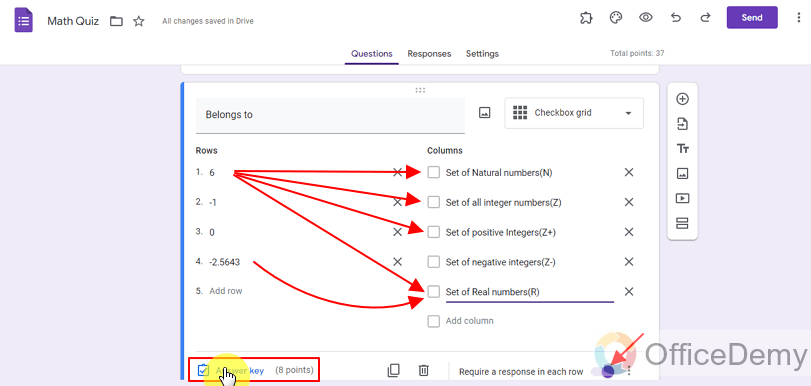Click the Send button
Image resolution: width=811 pixels, height=386 pixels.
point(752,18)
